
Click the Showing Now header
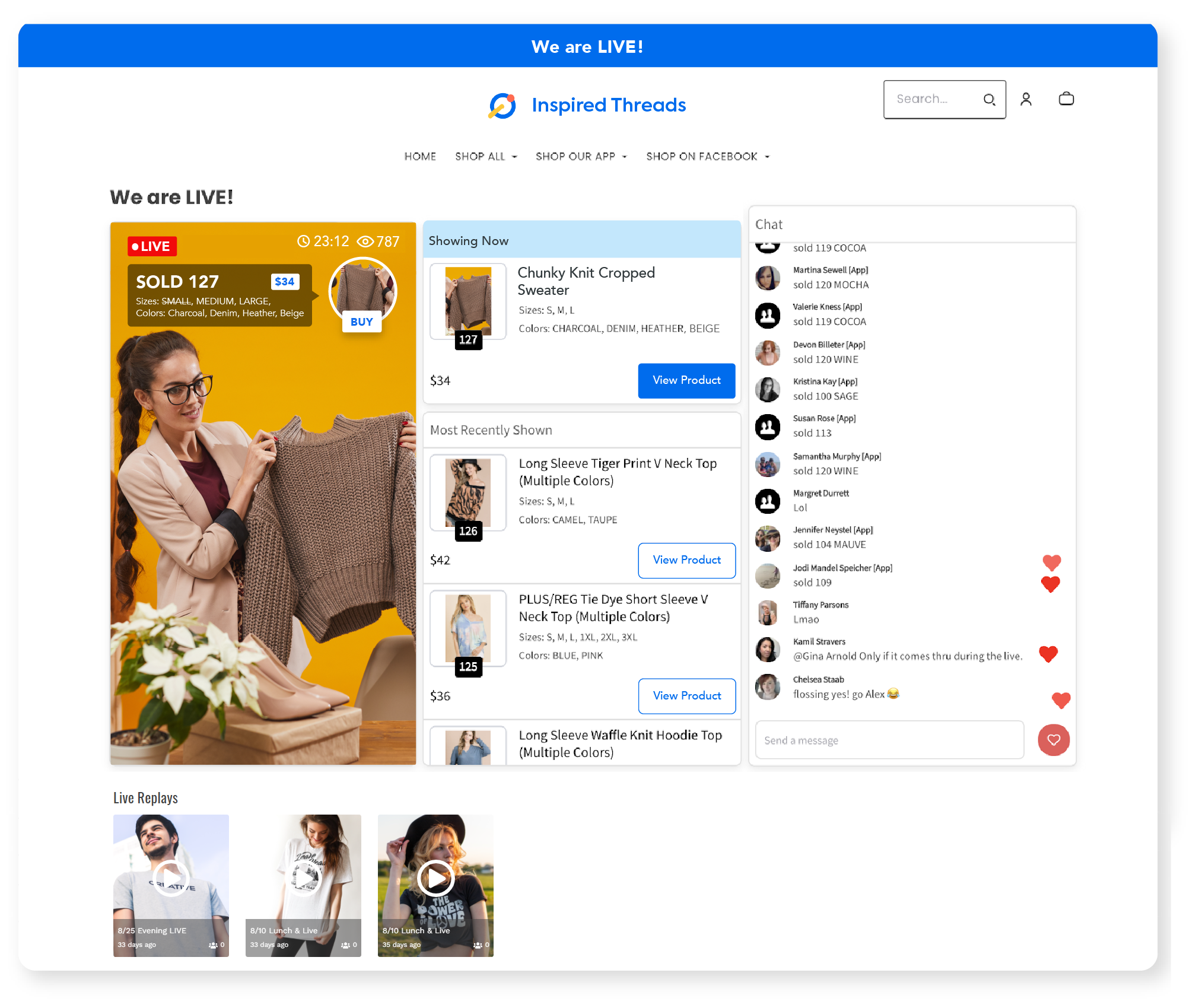tap(582, 240)
